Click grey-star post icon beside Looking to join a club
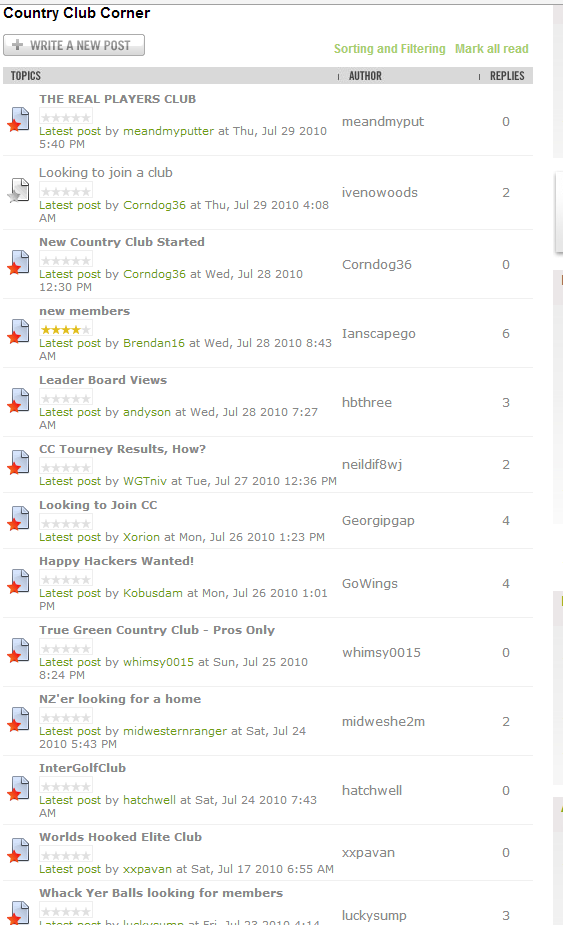 coord(18,191)
